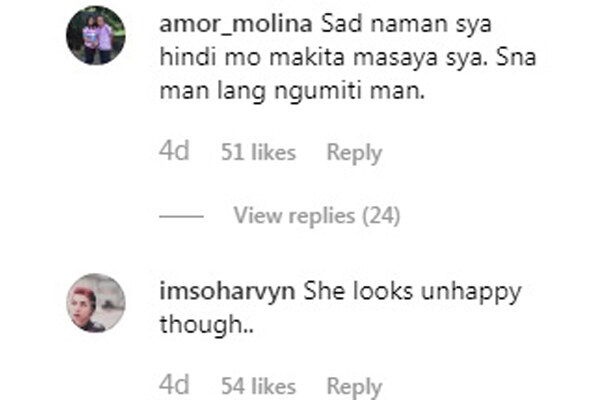Open the 54 likes list
The height and width of the screenshot is (400, 600).
pyautogui.click(x=258, y=386)
